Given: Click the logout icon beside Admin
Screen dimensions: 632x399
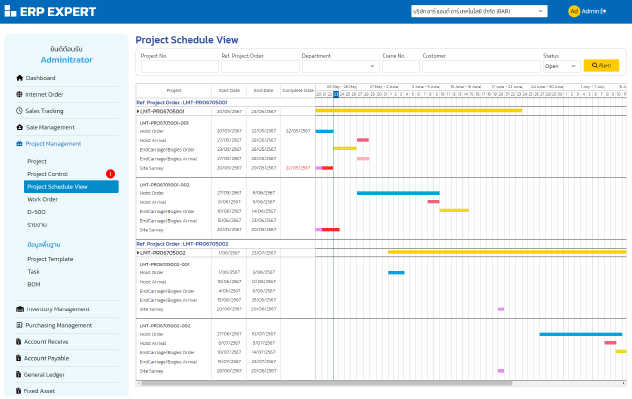Looking at the screenshot, I should (x=603, y=11).
